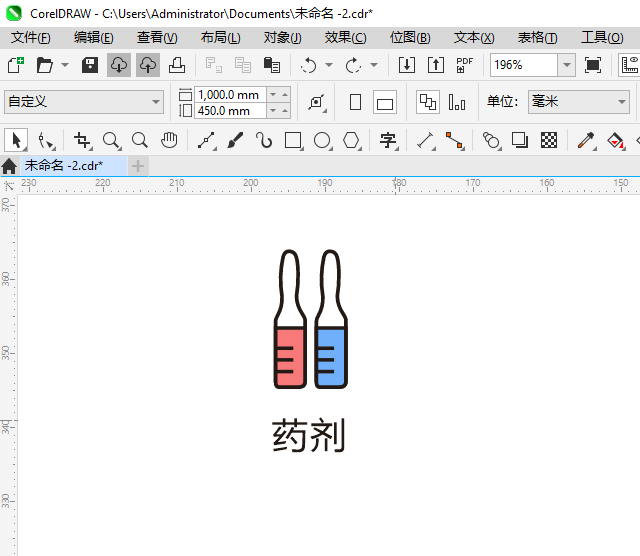Set landscape page orientation
The height and width of the screenshot is (556, 640).
[x=385, y=102]
